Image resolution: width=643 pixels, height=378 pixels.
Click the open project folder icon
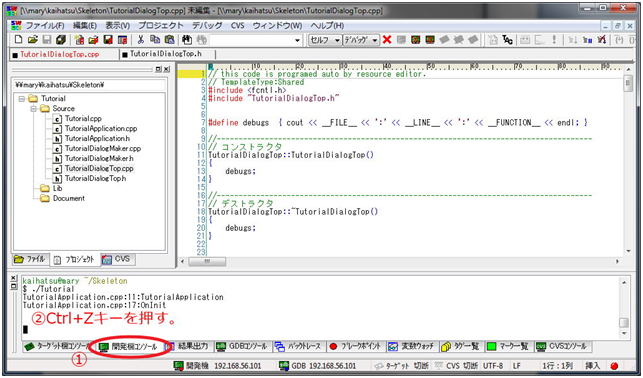click(93, 40)
